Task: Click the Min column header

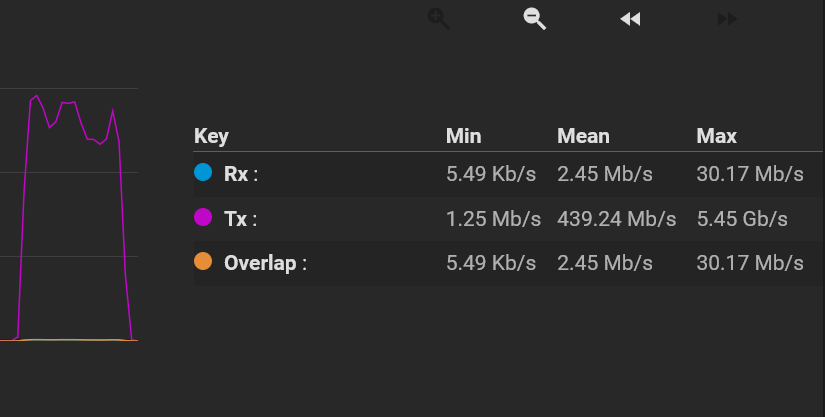Action: click(x=464, y=136)
